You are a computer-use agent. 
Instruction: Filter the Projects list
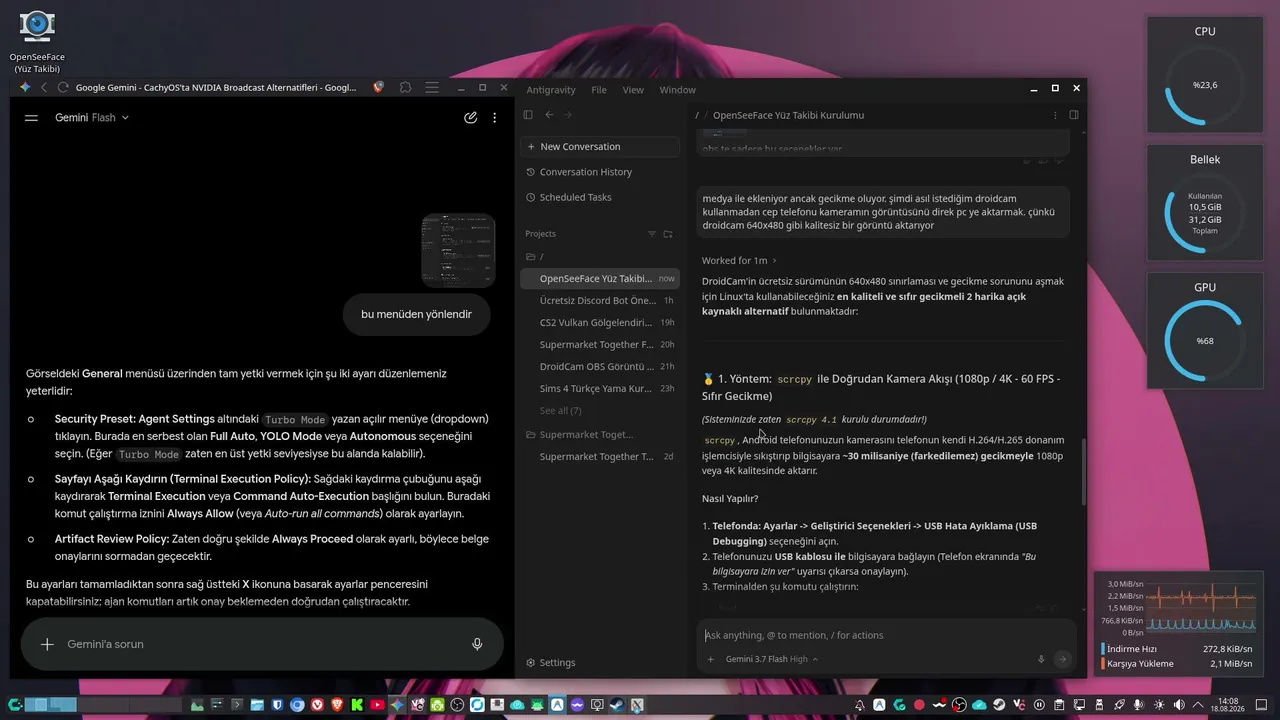(652, 234)
